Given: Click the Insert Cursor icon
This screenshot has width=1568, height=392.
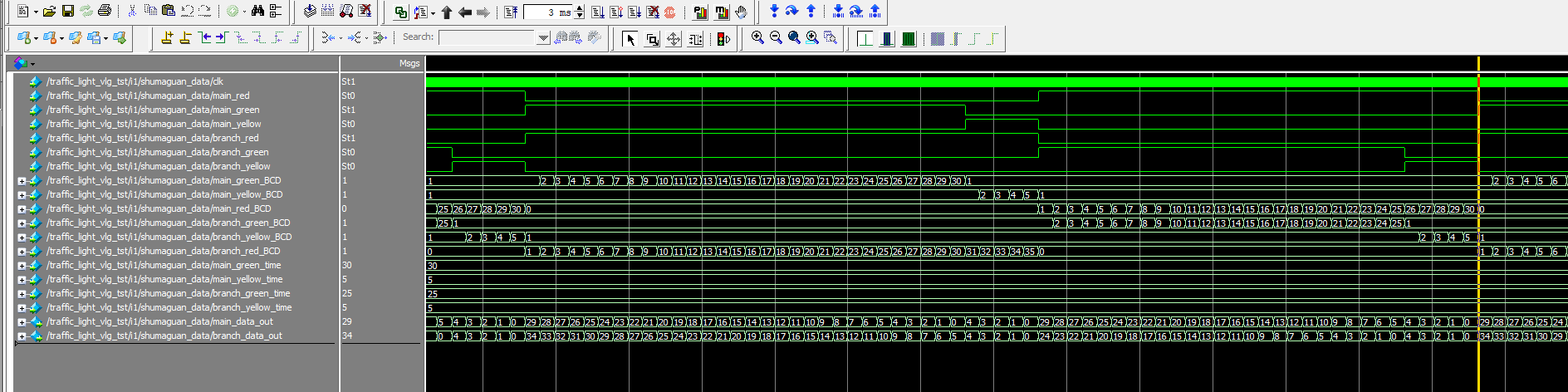Looking at the screenshot, I should (x=167, y=37).
